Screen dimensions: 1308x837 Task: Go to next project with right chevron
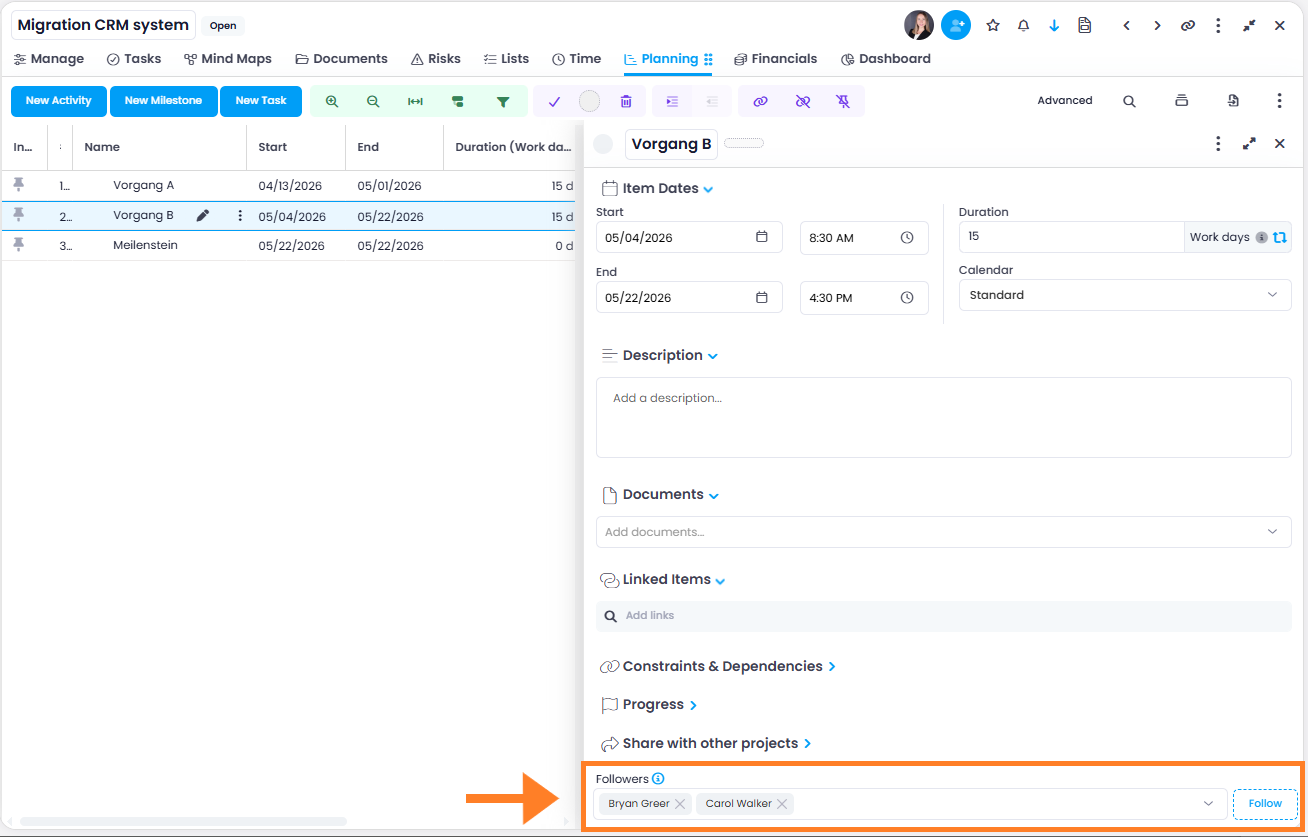click(x=1157, y=25)
